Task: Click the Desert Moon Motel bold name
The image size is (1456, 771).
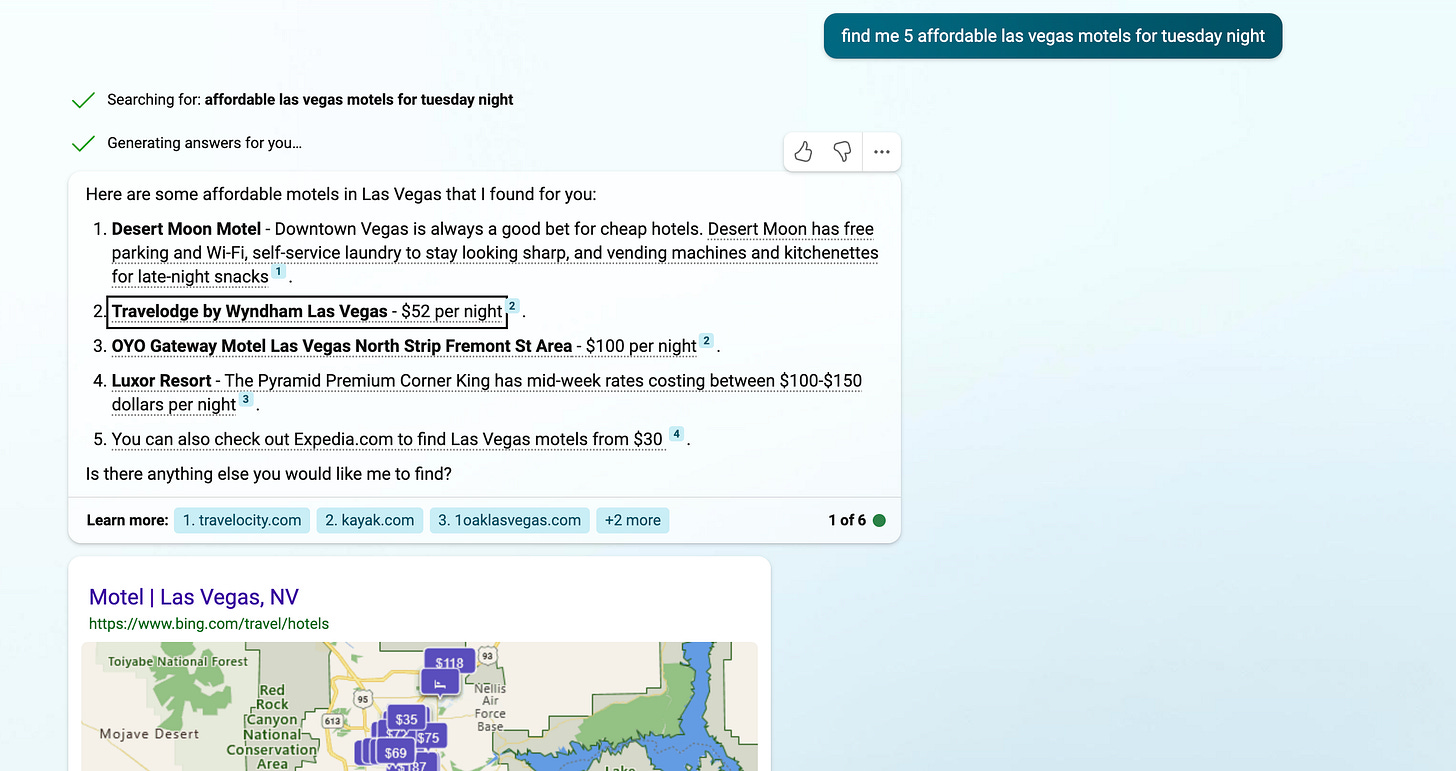Action: pos(186,229)
